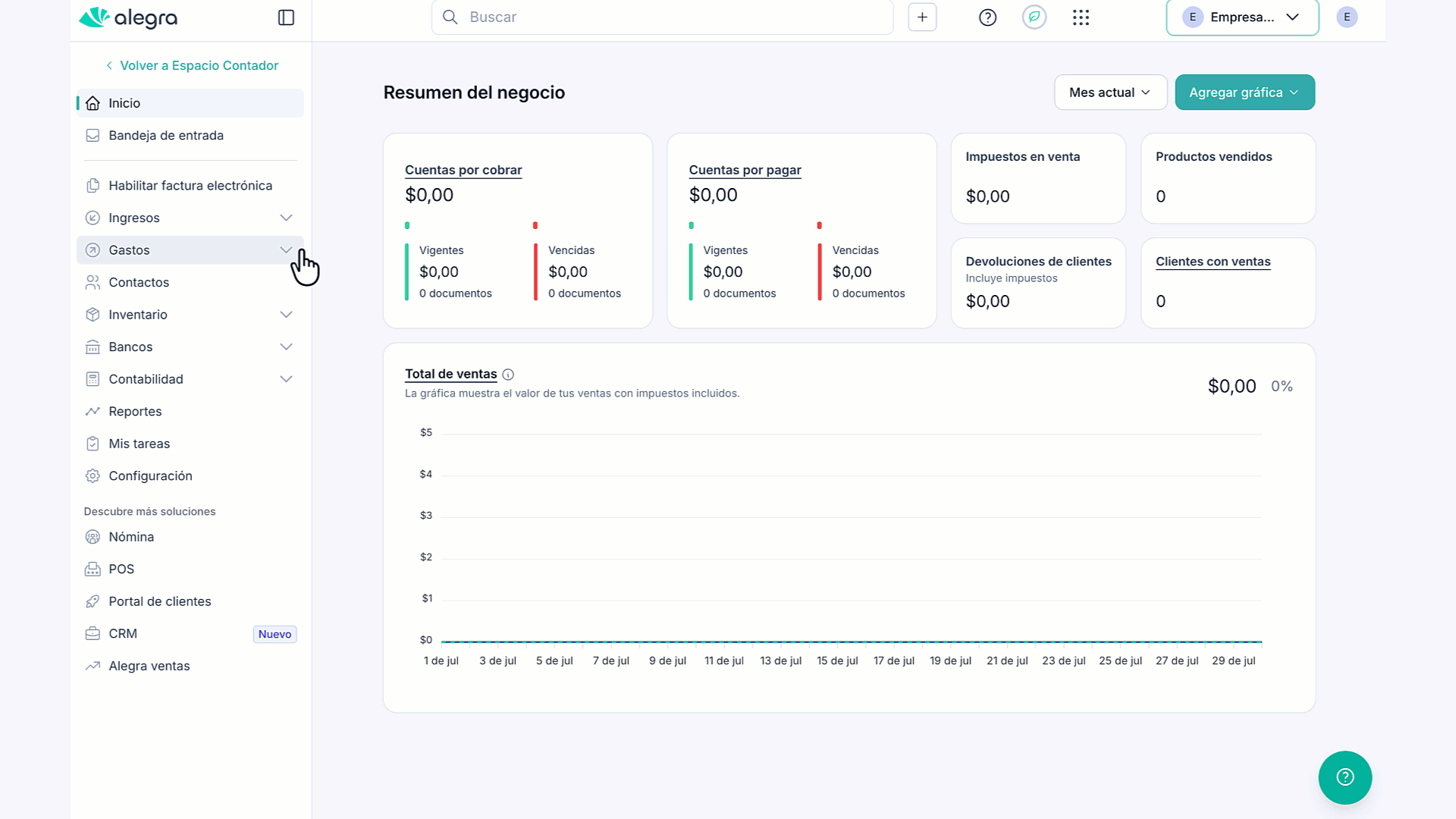This screenshot has height=819, width=1456.
Task: Click the Alegra logo
Action: [128, 17]
